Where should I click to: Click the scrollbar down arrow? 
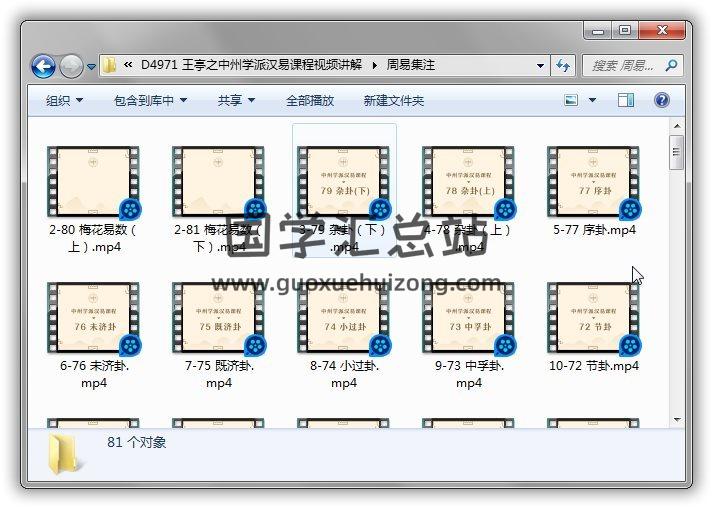pos(677,419)
